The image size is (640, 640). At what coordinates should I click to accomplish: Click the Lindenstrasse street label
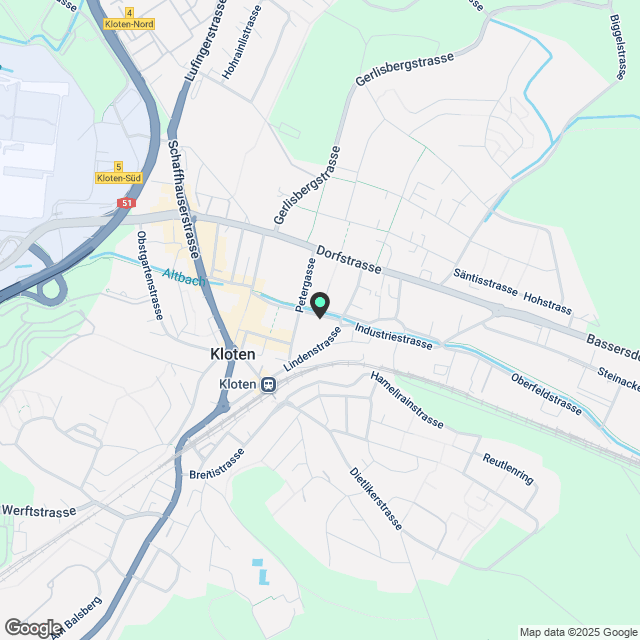tap(312, 349)
